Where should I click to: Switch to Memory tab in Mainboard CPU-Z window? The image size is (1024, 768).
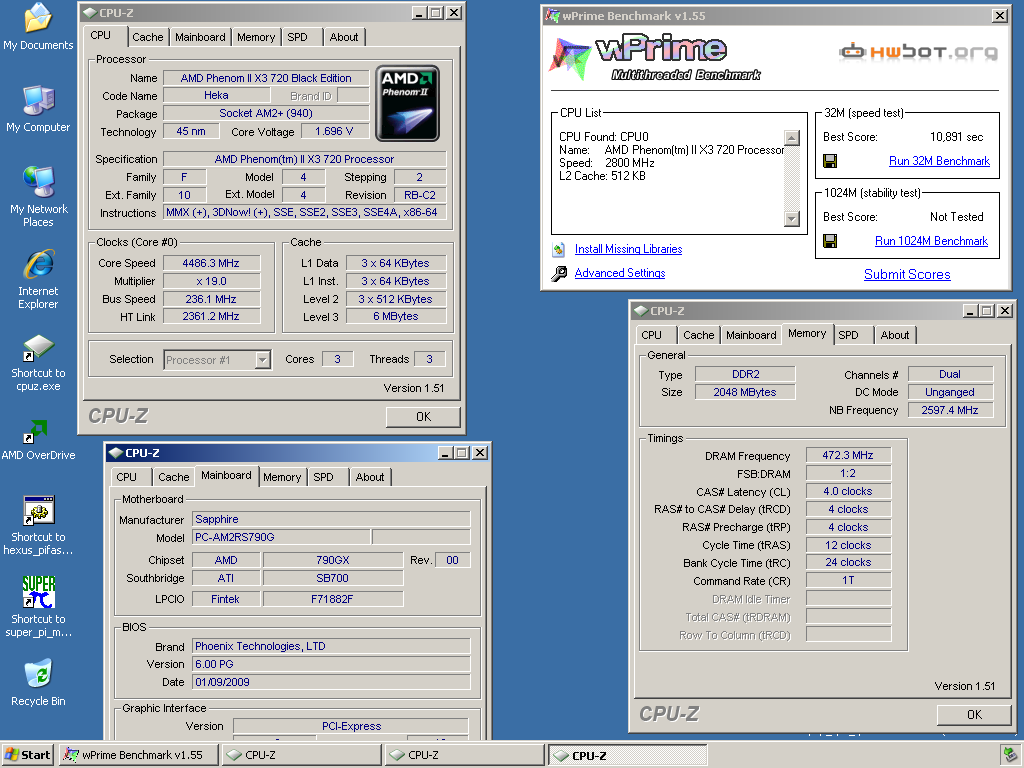tap(282, 477)
